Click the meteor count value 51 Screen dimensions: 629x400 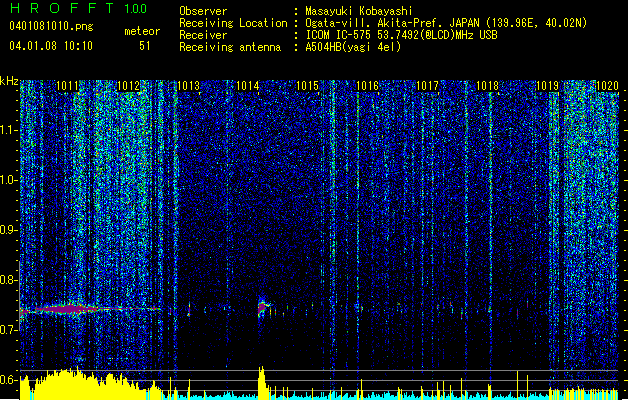[145, 46]
